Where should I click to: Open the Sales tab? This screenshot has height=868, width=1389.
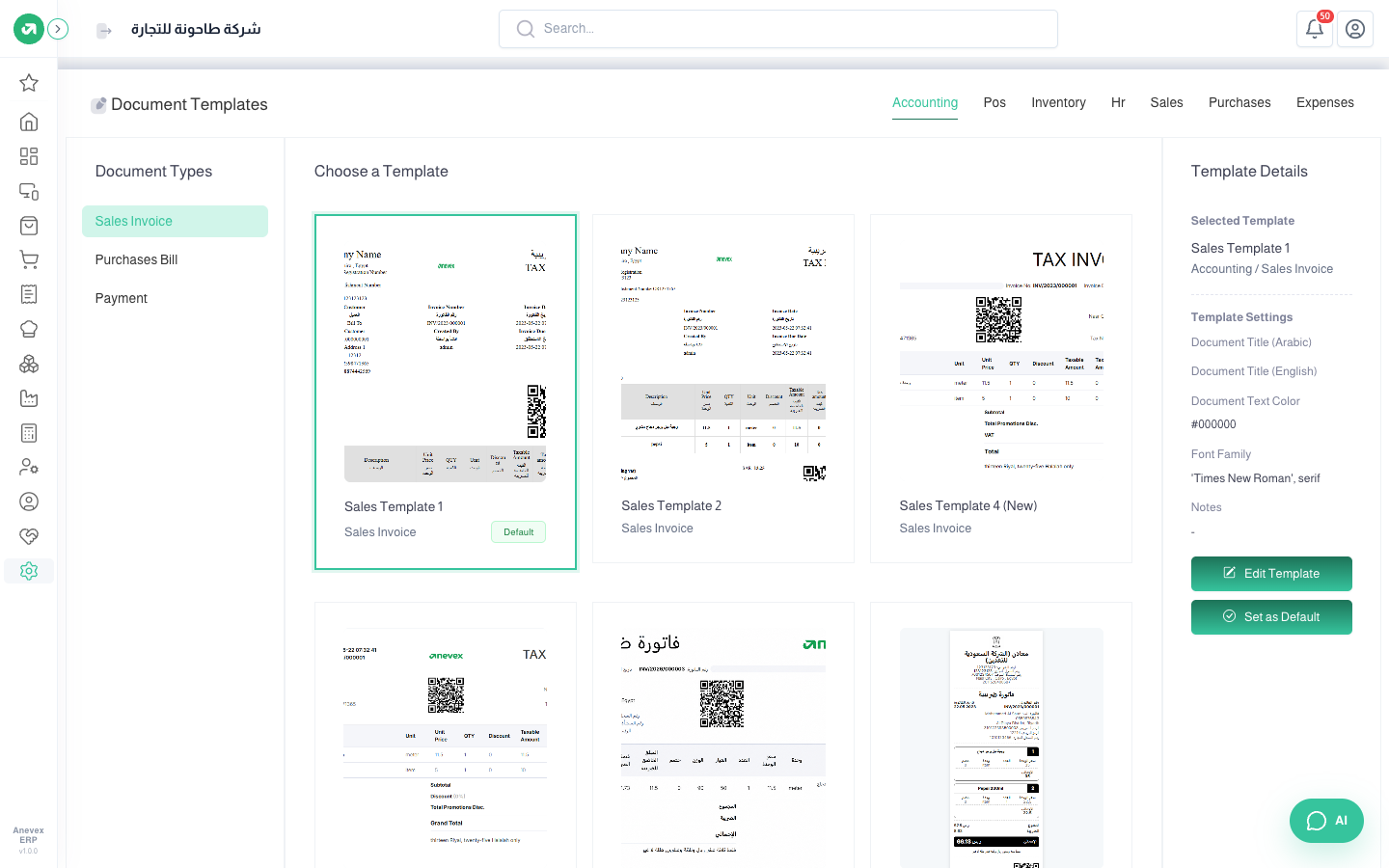coord(1166,102)
